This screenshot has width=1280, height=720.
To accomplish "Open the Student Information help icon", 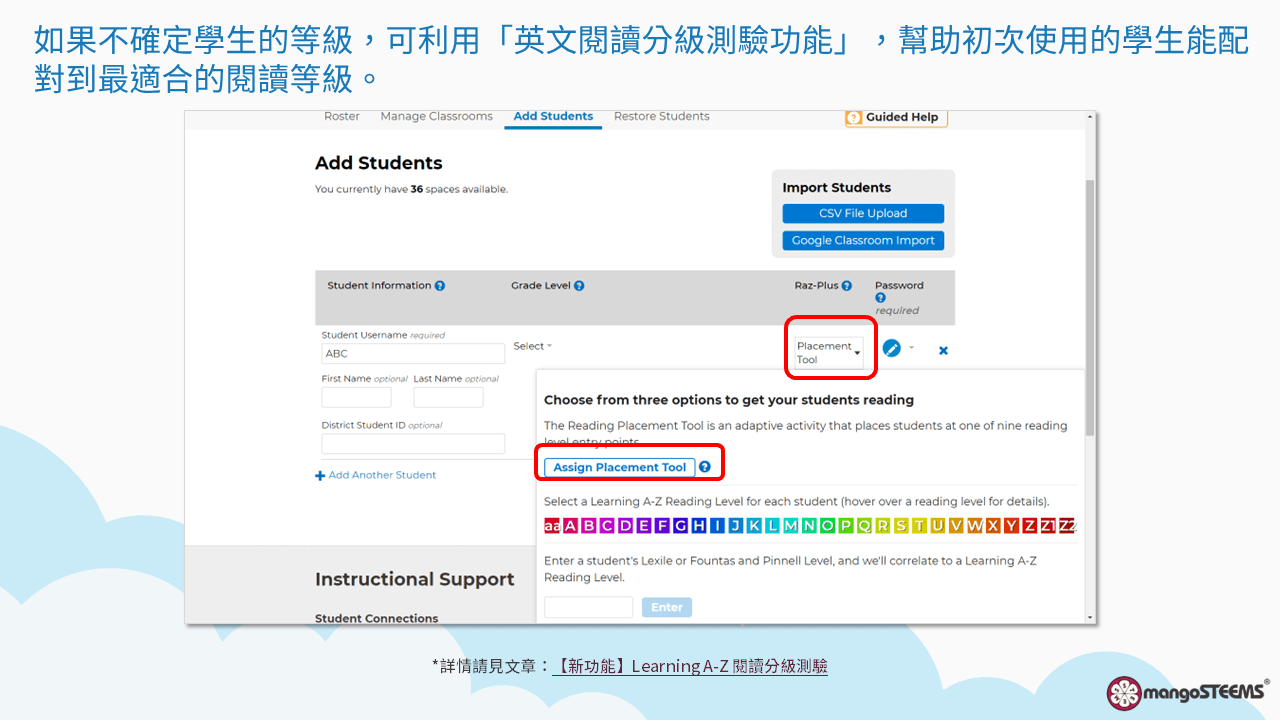I will click(x=440, y=286).
